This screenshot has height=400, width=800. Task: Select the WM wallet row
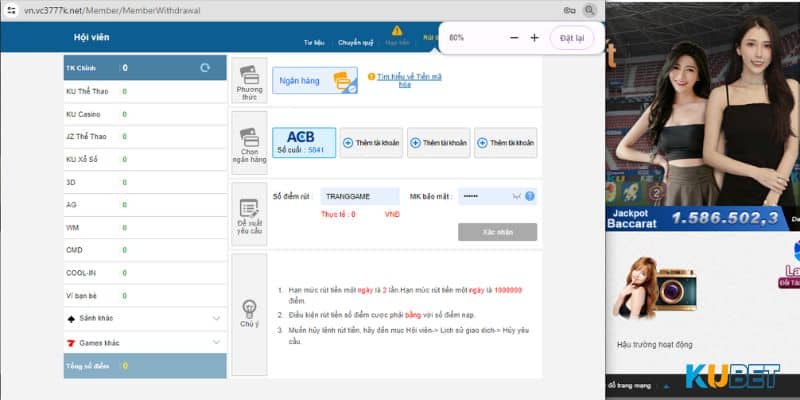(145, 228)
